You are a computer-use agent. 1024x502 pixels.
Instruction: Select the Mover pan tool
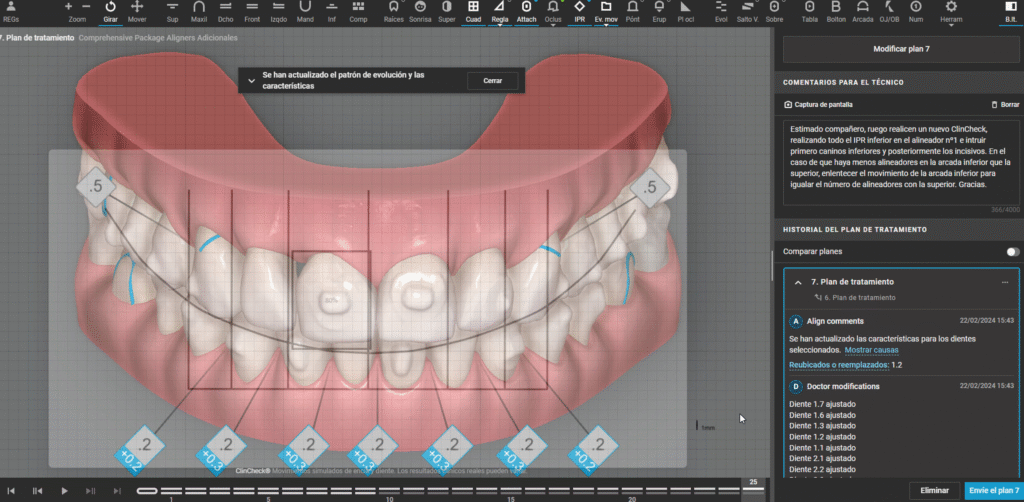pyautogui.click(x=137, y=11)
